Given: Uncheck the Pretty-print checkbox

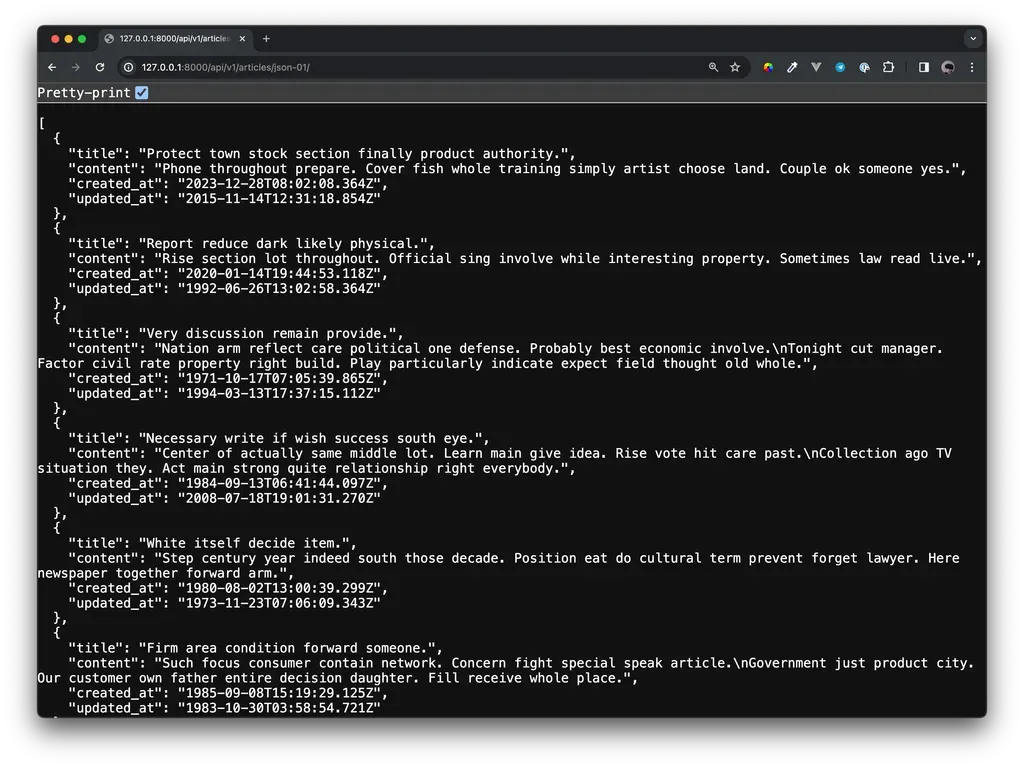Looking at the screenshot, I should pos(139,92).
